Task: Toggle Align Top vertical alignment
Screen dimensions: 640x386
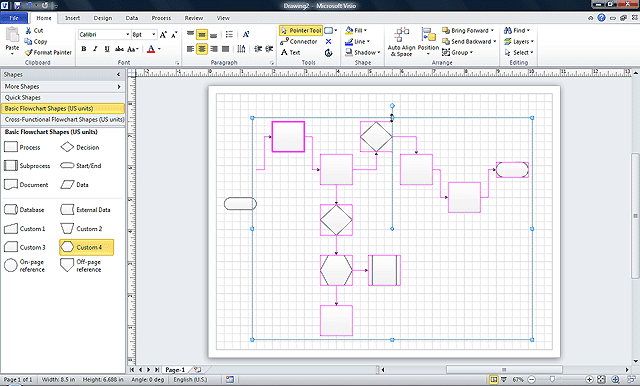Action: (190, 35)
